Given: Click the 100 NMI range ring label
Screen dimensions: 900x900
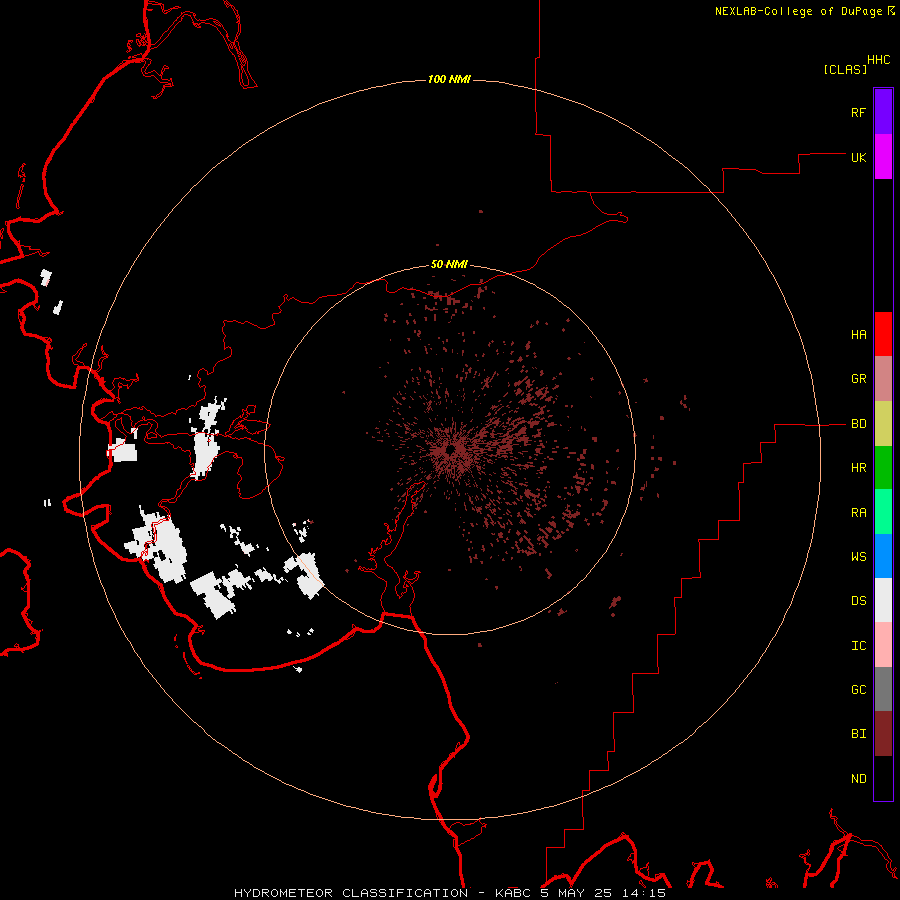Looking at the screenshot, I should click(449, 79).
